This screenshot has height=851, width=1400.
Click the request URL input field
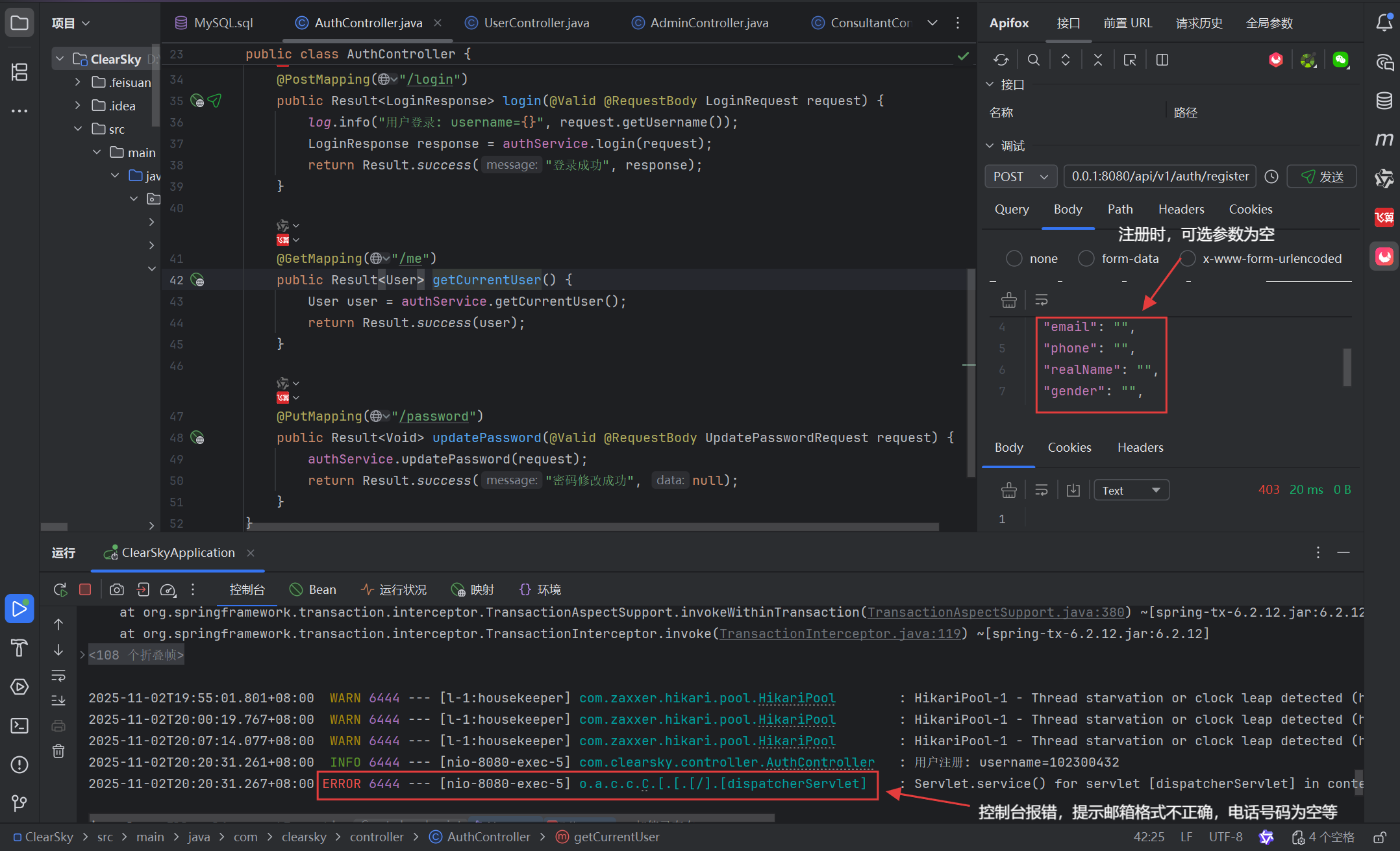1160,177
